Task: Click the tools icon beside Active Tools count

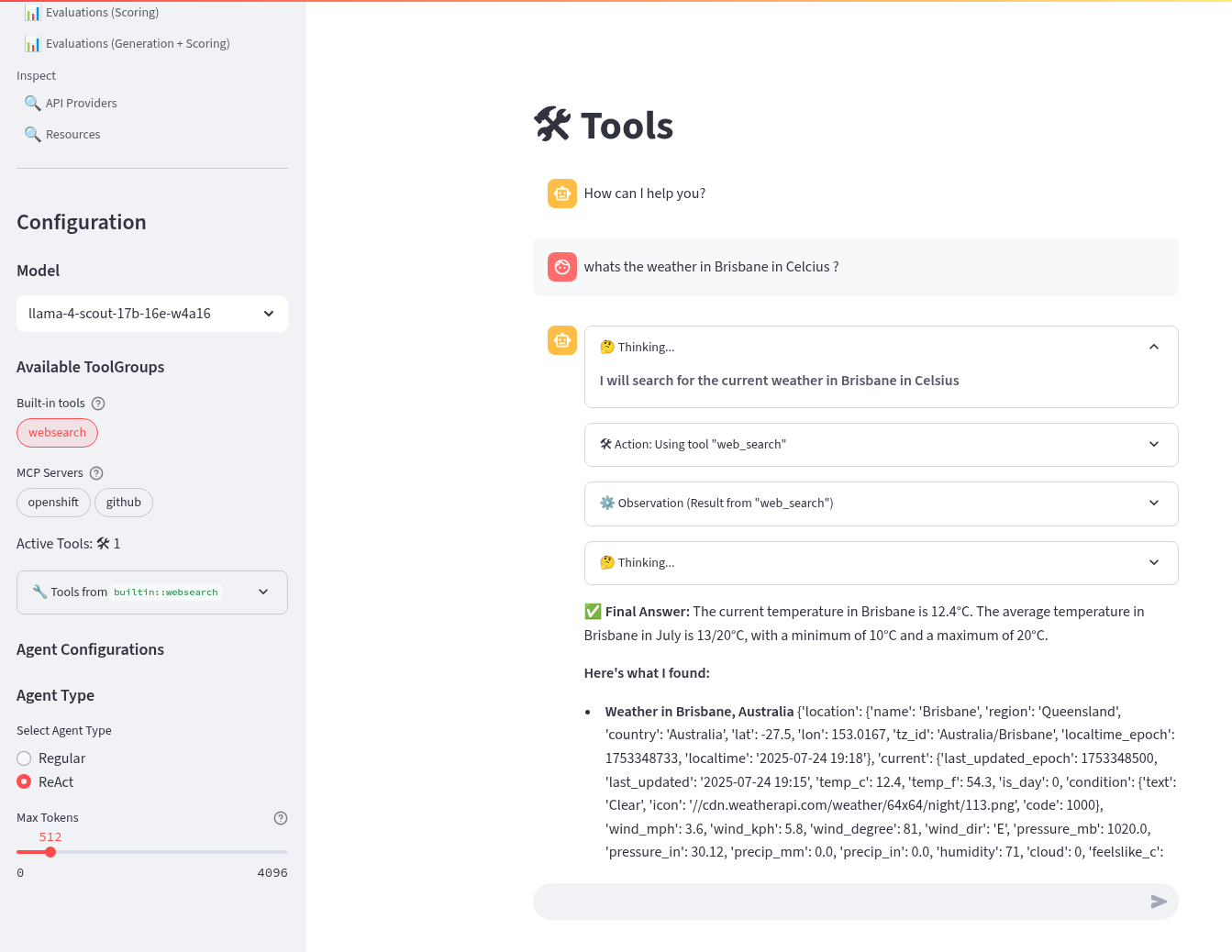Action: (x=103, y=544)
